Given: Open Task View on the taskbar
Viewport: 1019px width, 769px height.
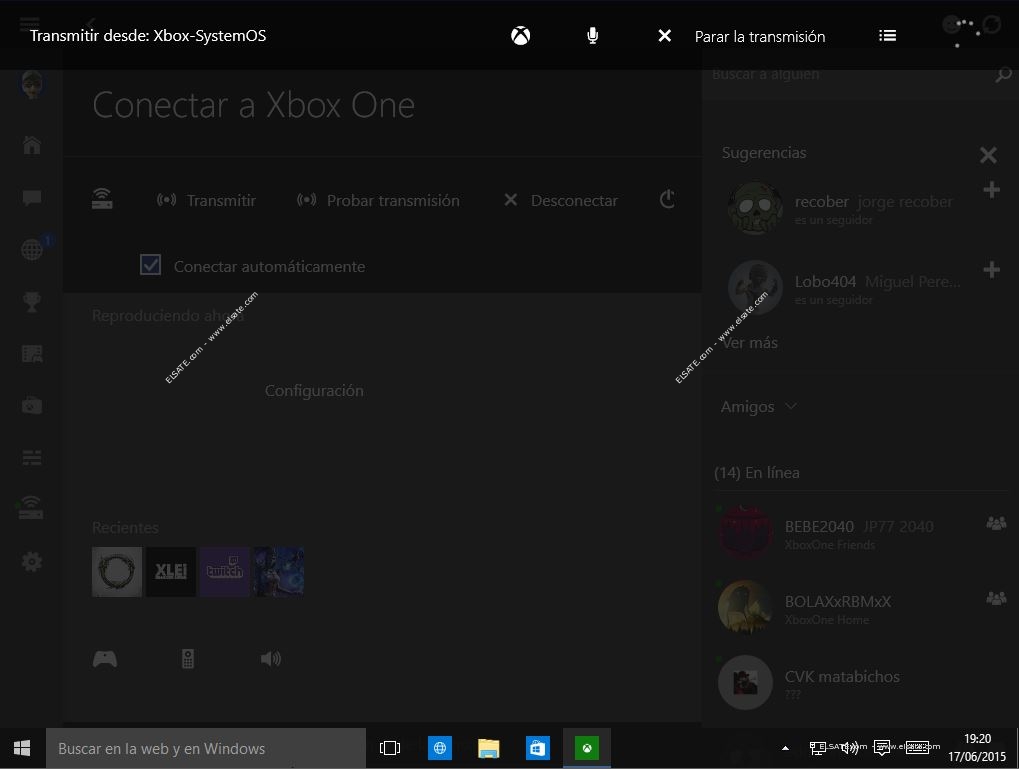Looking at the screenshot, I should pyautogui.click(x=389, y=748).
